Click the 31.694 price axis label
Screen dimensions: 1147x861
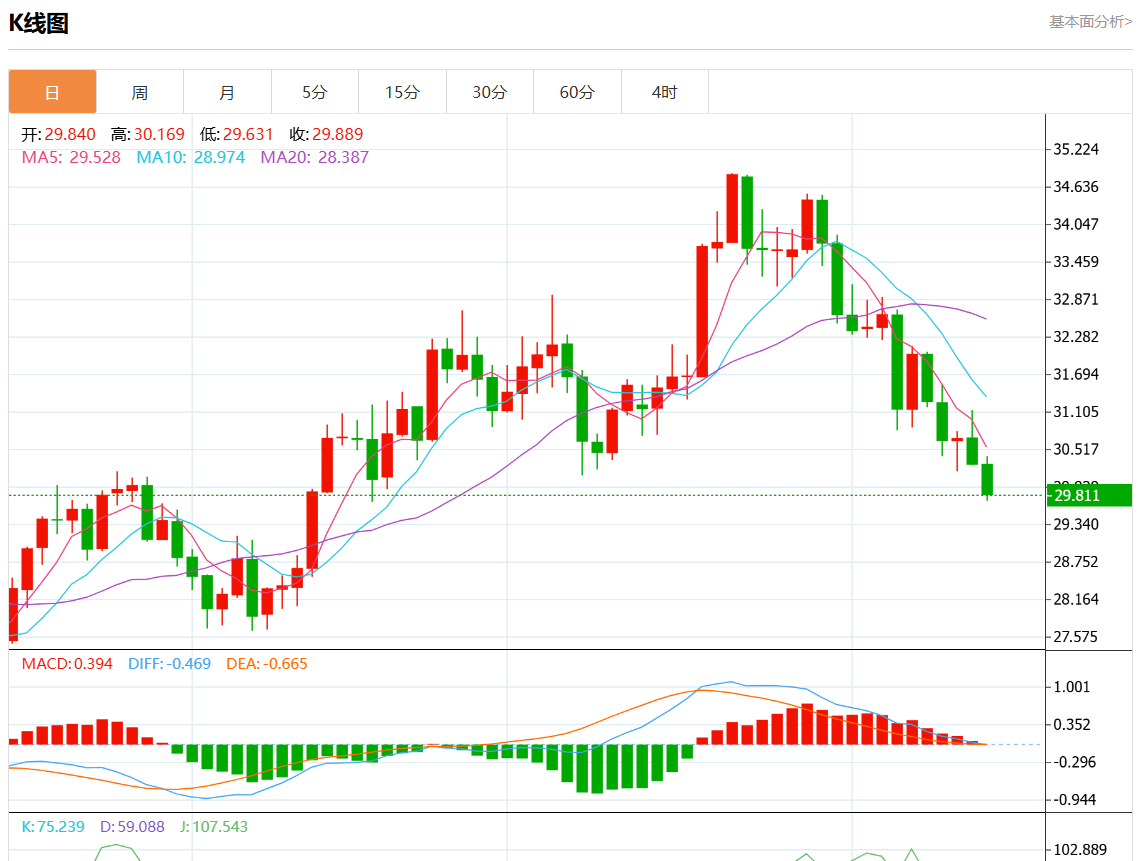[1075, 375]
